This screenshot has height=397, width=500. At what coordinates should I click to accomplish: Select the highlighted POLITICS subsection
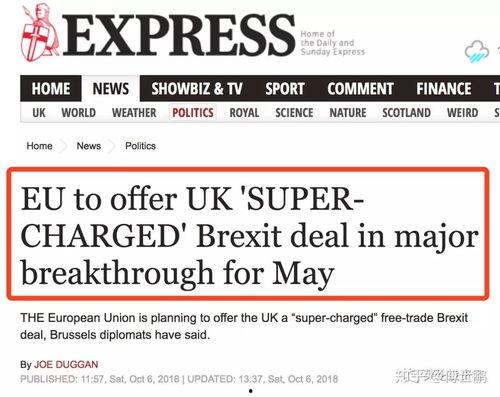click(x=193, y=113)
